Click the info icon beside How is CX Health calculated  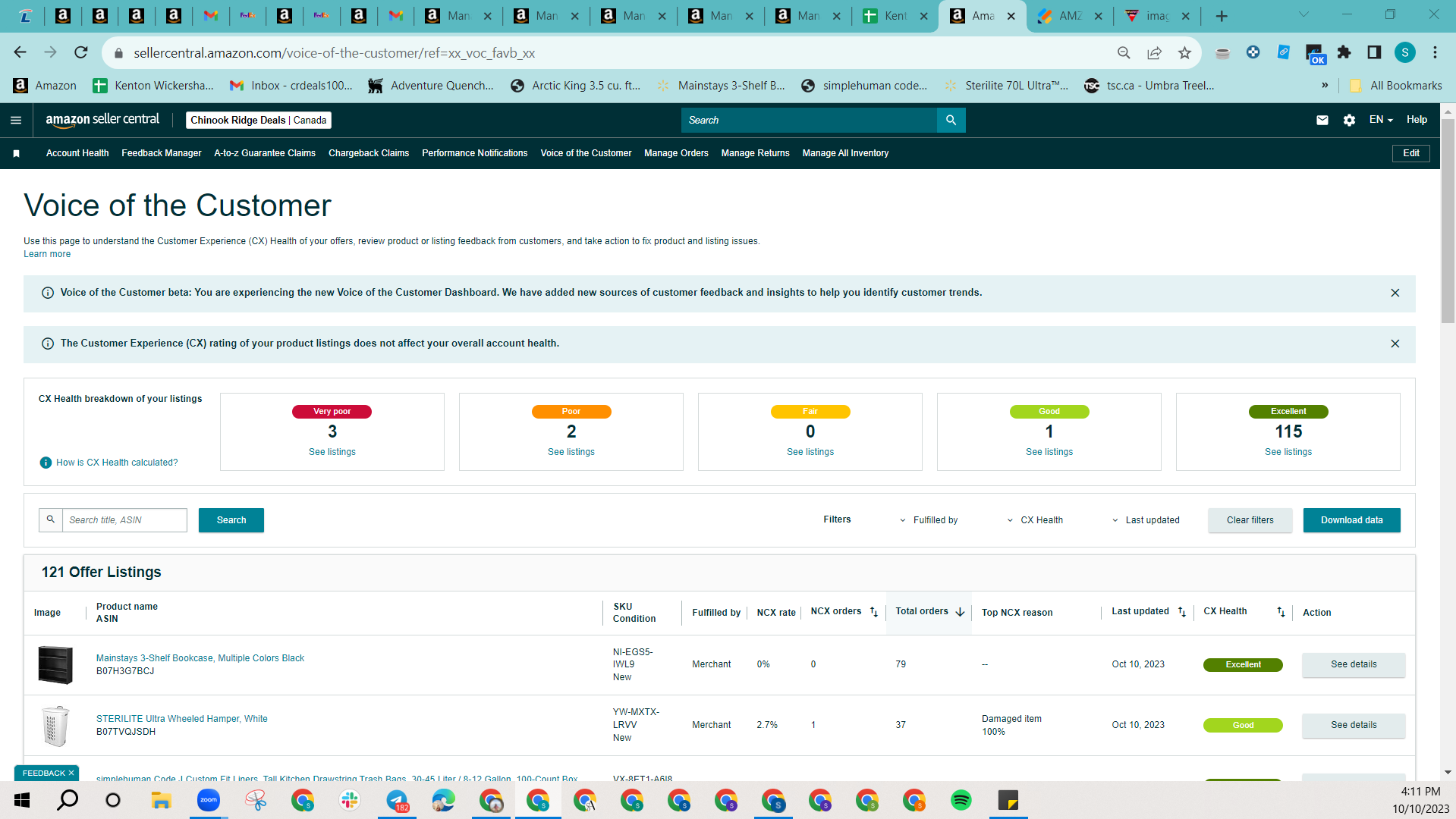click(x=46, y=463)
